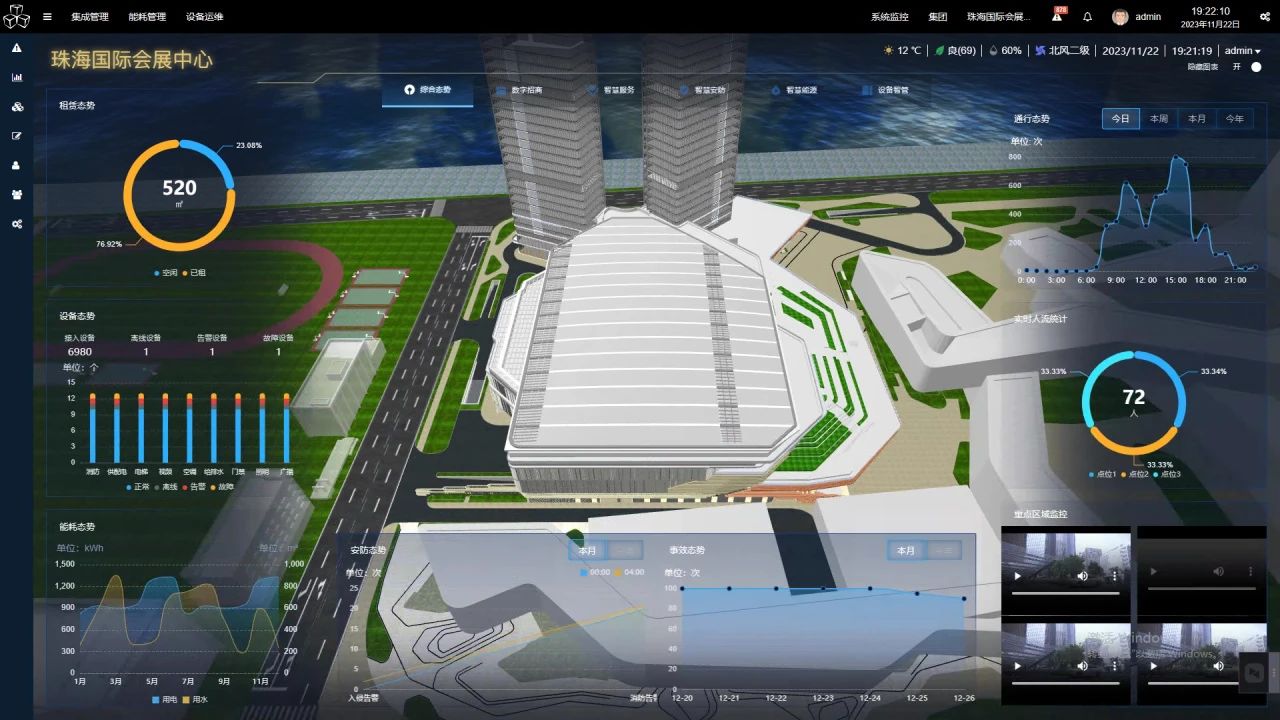Open the 能耗管理 menu
Viewport: 1280px width, 720px height.
(147, 17)
